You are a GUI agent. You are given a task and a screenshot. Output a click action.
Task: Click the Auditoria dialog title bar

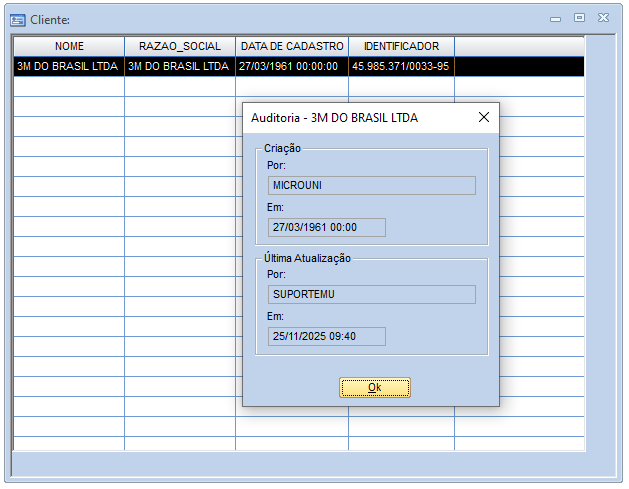[350, 117]
